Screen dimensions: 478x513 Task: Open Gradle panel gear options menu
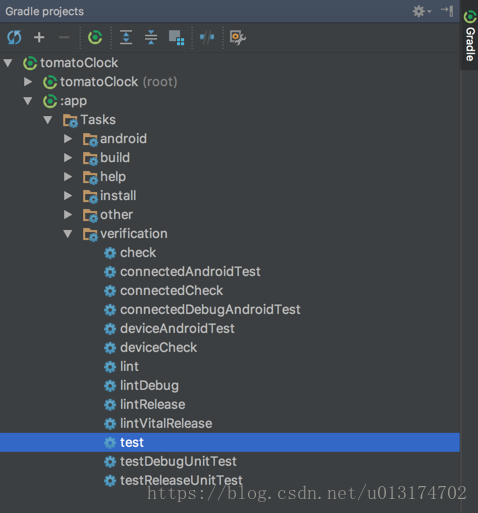click(422, 11)
